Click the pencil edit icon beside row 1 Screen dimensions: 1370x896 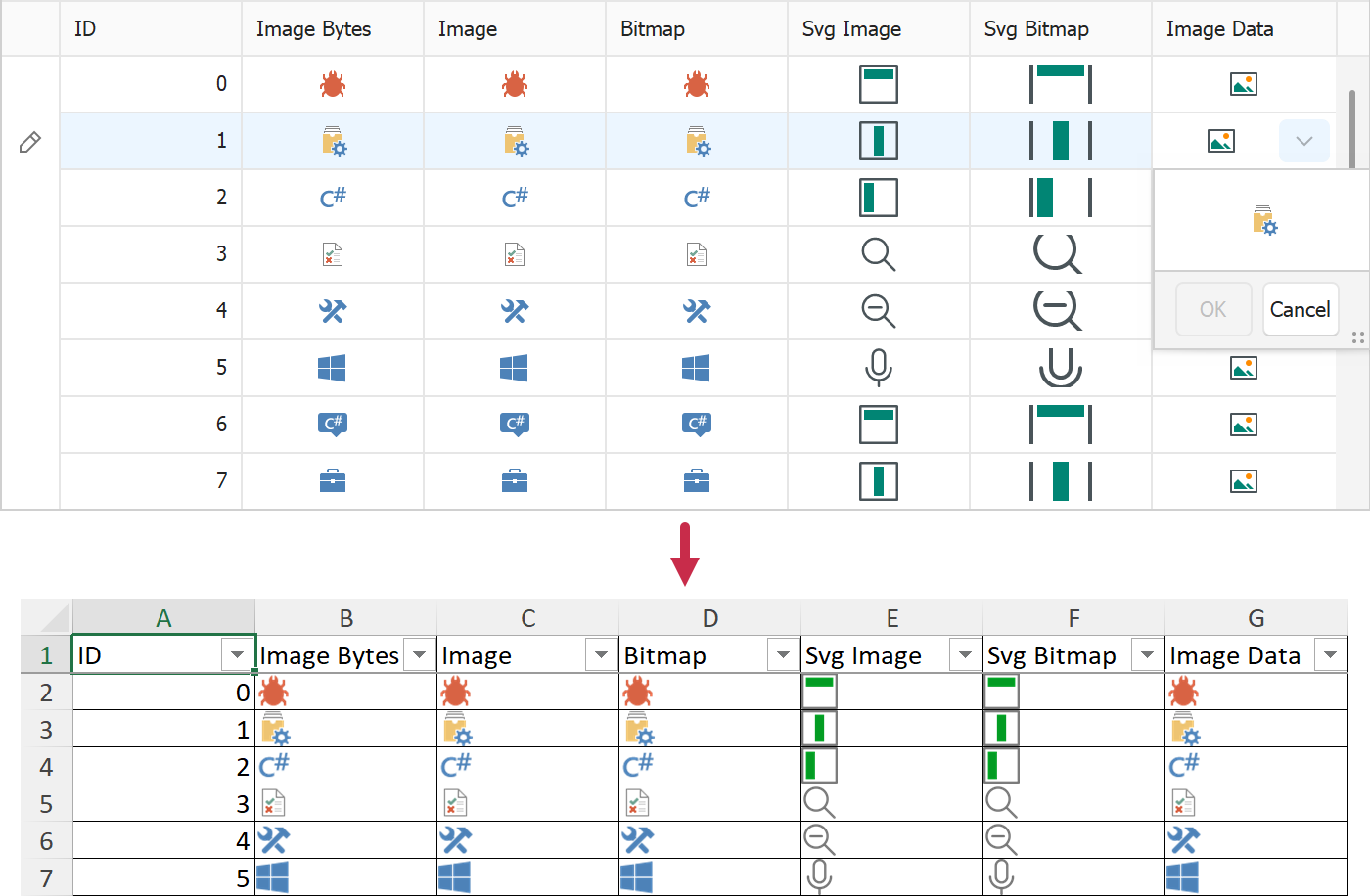pos(30,142)
